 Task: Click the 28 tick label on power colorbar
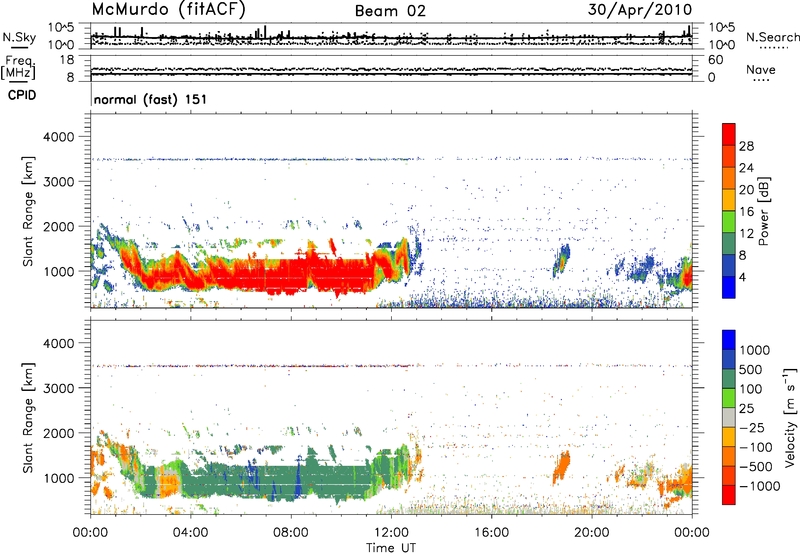click(746, 146)
